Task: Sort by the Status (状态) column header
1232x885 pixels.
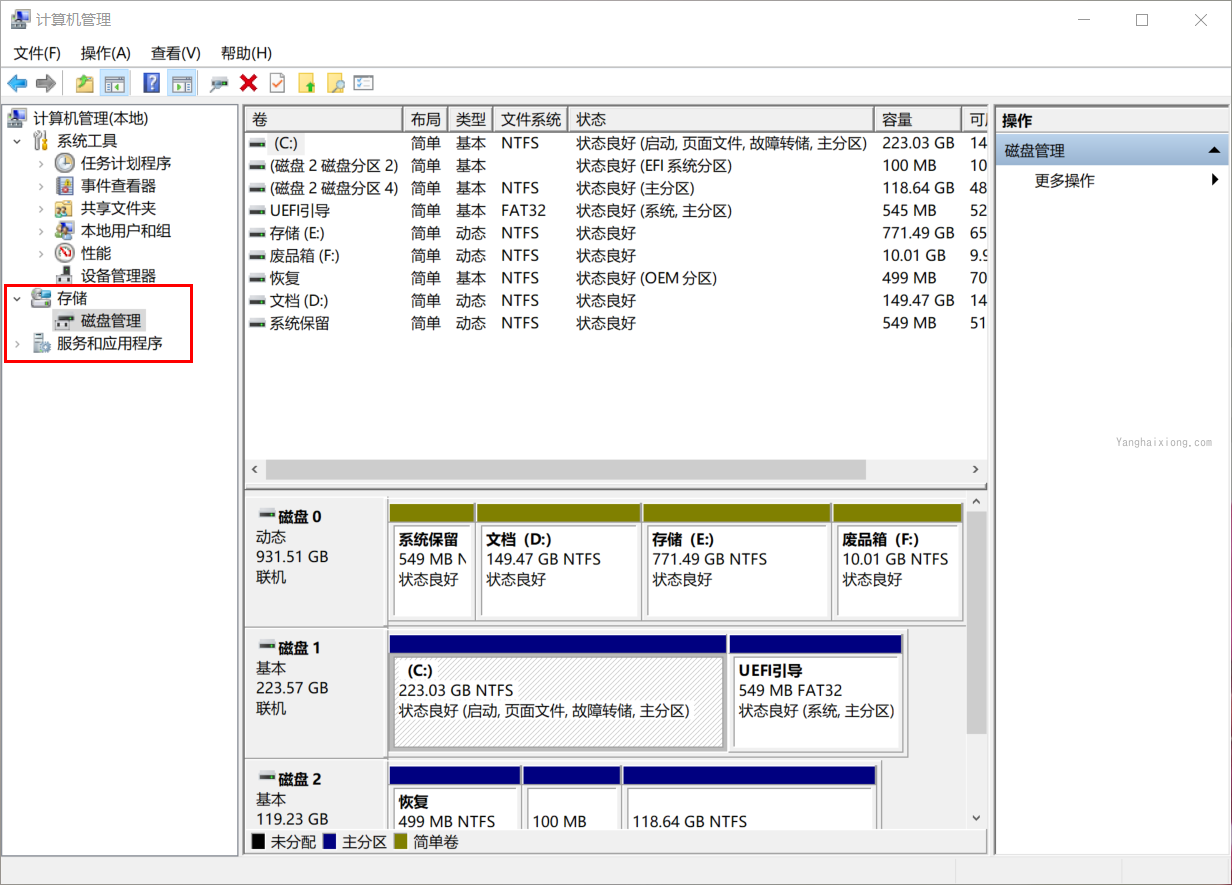Action: (721, 120)
